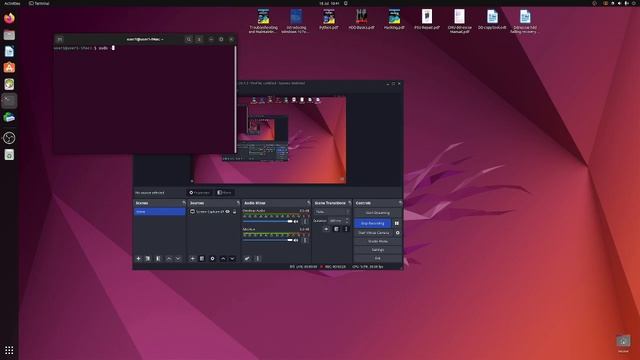The width and height of the screenshot is (640, 360).
Task: Add a new source in Sources panel
Action: pos(192,259)
